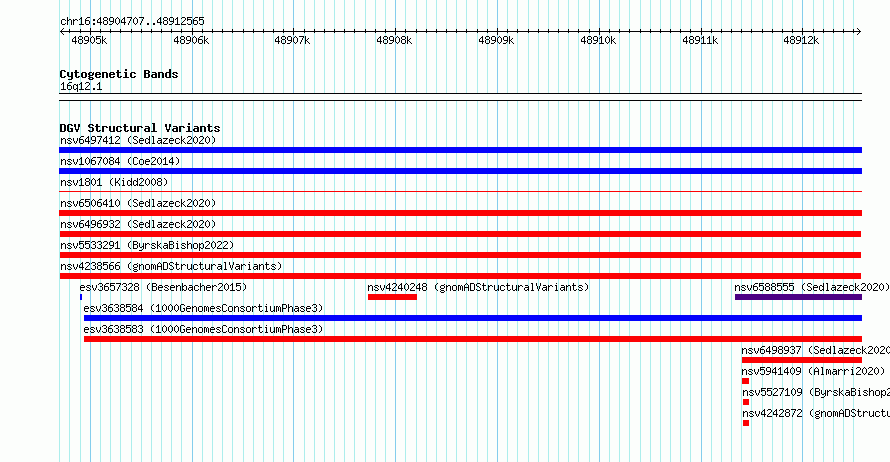The height and width of the screenshot is (462, 890).
Task: Click the 48905k ruler label
Action: click(89, 40)
